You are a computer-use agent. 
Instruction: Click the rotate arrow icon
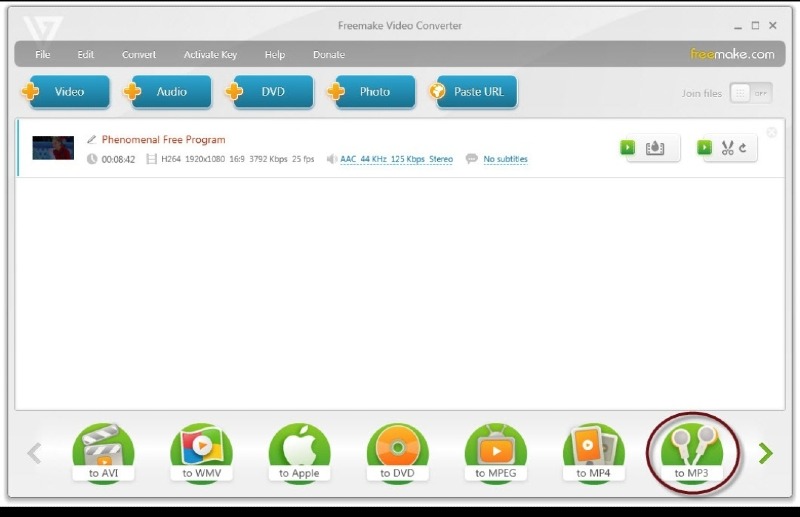[743, 148]
